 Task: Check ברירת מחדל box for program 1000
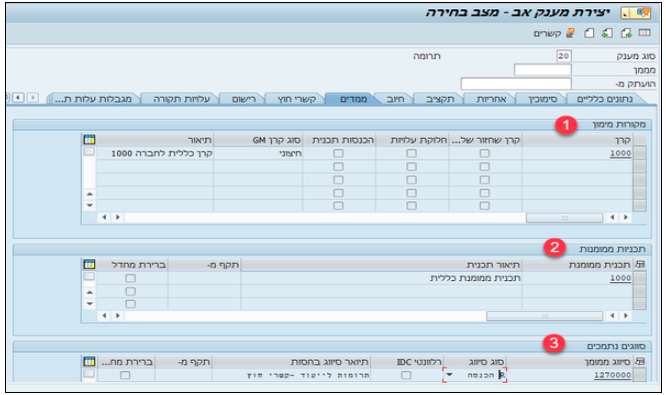pyautogui.click(x=130, y=278)
